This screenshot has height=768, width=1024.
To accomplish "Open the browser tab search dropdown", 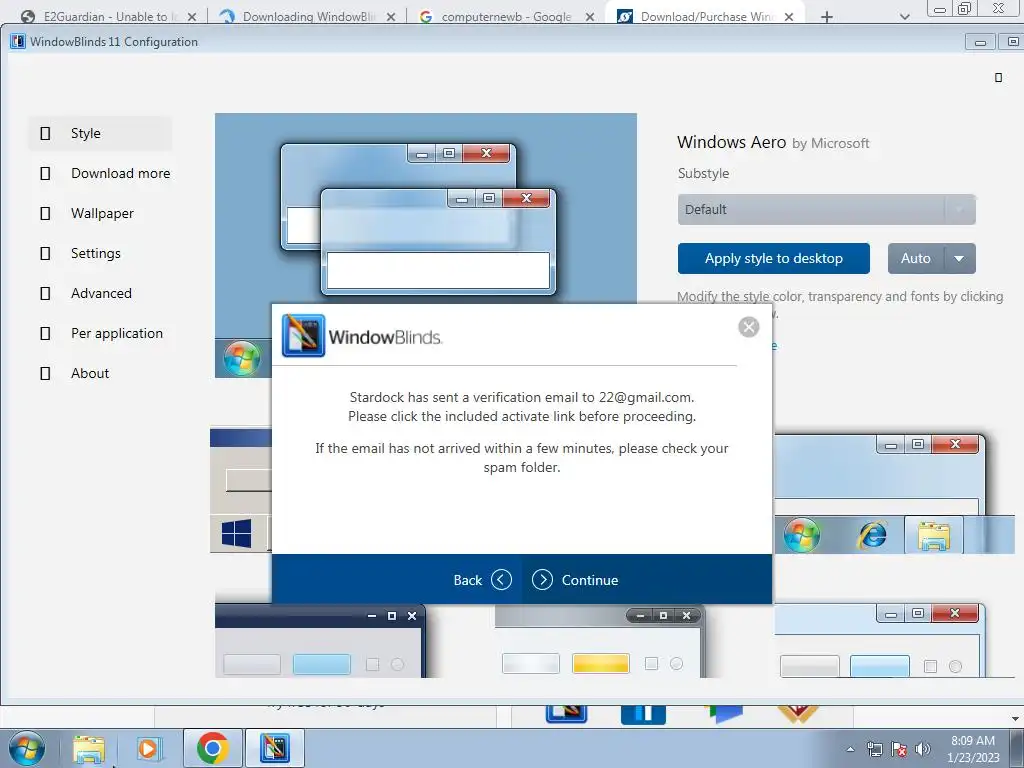I will 904,17.
